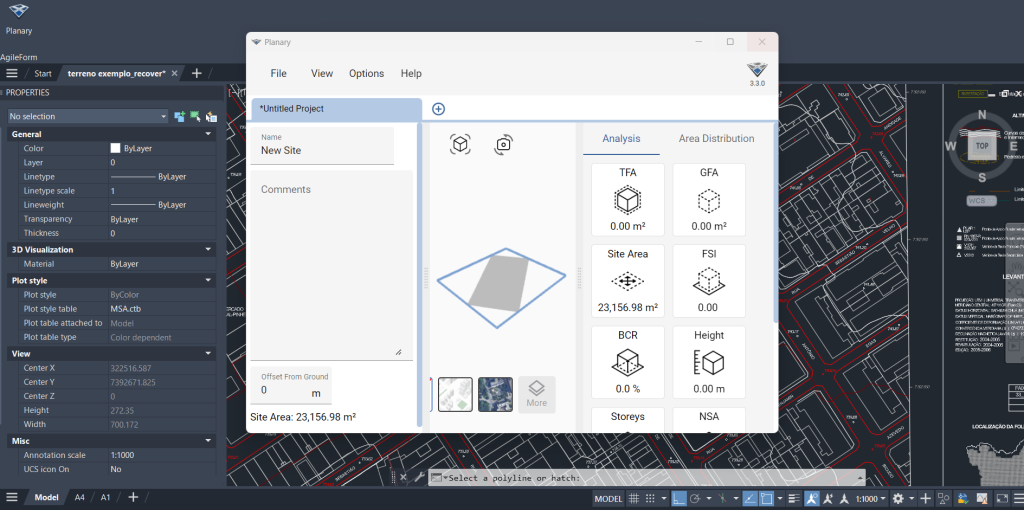
Task: Click the Comments text area
Action: [332, 264]
